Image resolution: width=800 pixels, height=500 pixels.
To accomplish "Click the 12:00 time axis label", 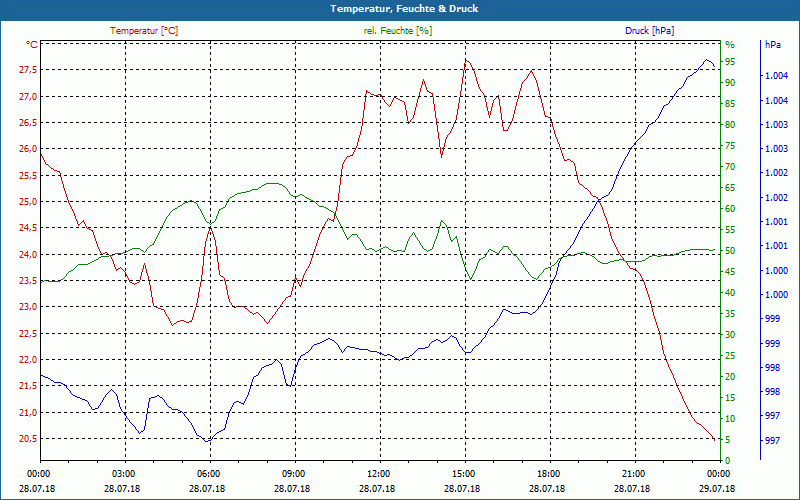I will [x=379, y=473].
